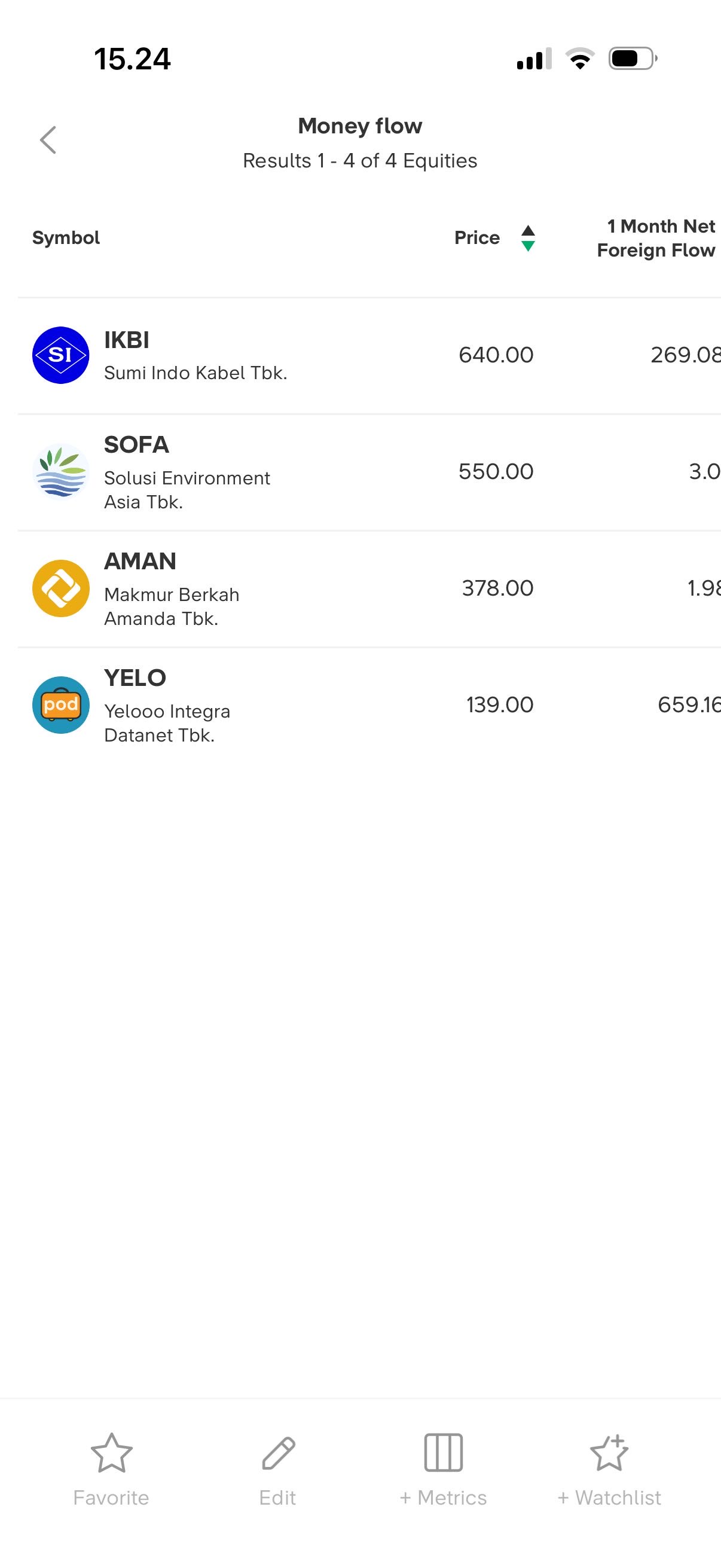Screen dimensions: 721x1568
Task: Tap the AMAN company logo
Action: 61,588
